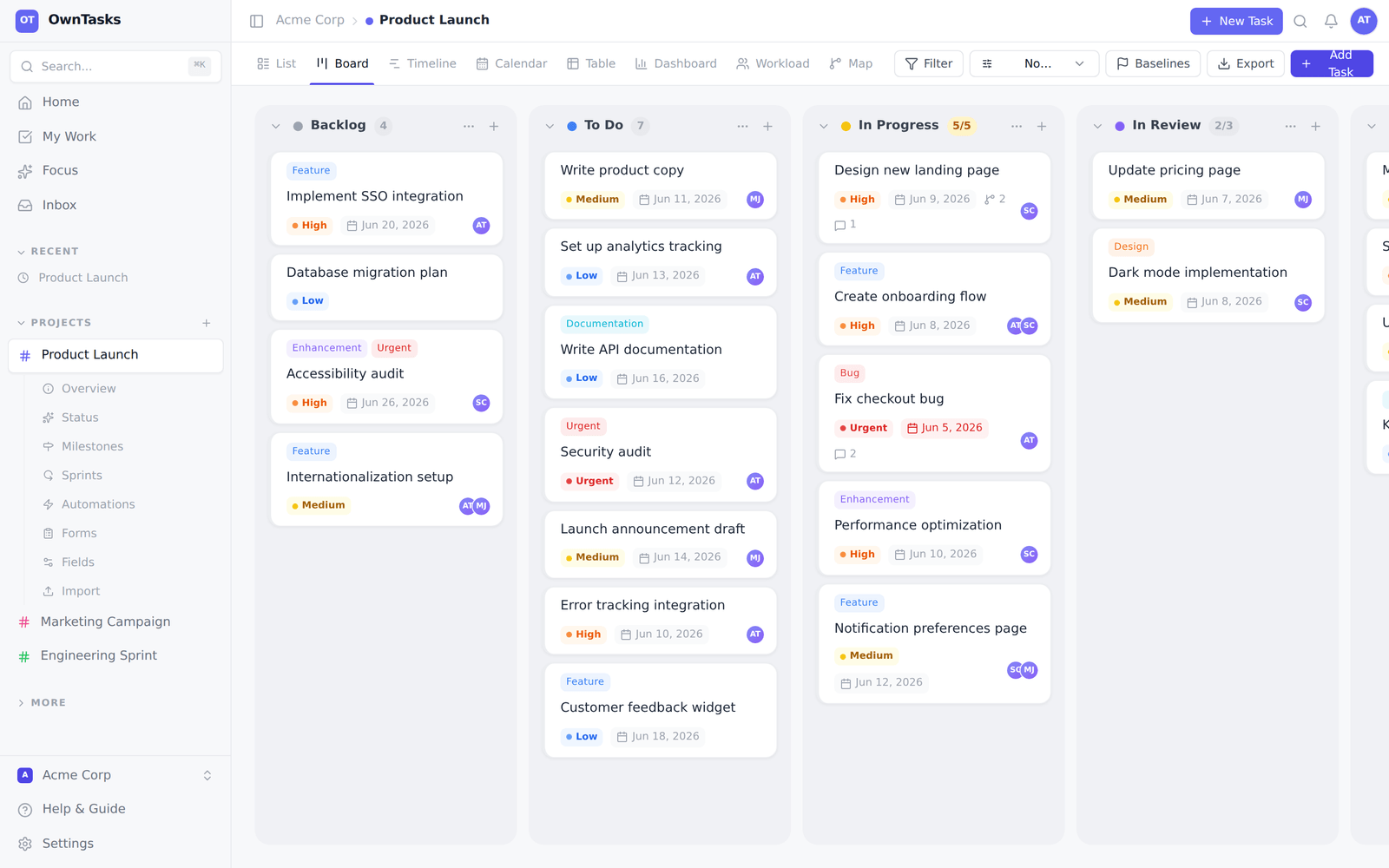
Task: Open Inbox in sidebar
Action: click(x=115, y=205)
